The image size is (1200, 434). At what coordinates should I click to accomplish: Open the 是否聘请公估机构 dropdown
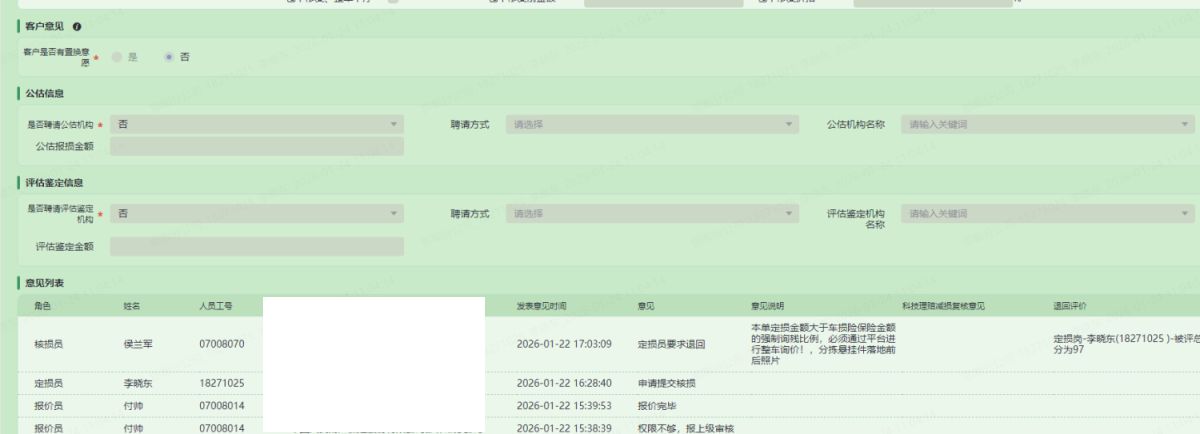click(x=256, y=125)
